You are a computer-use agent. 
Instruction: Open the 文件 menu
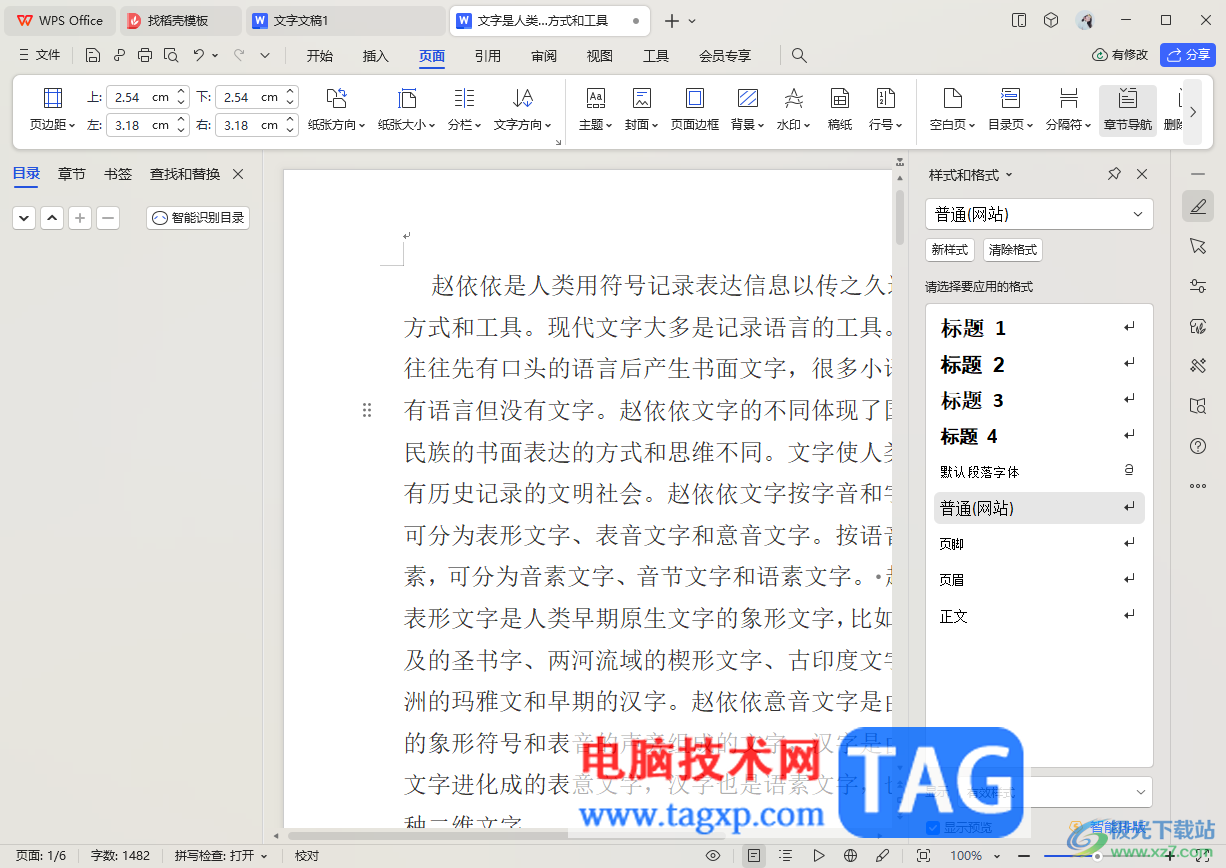click(x=39, y=56)
